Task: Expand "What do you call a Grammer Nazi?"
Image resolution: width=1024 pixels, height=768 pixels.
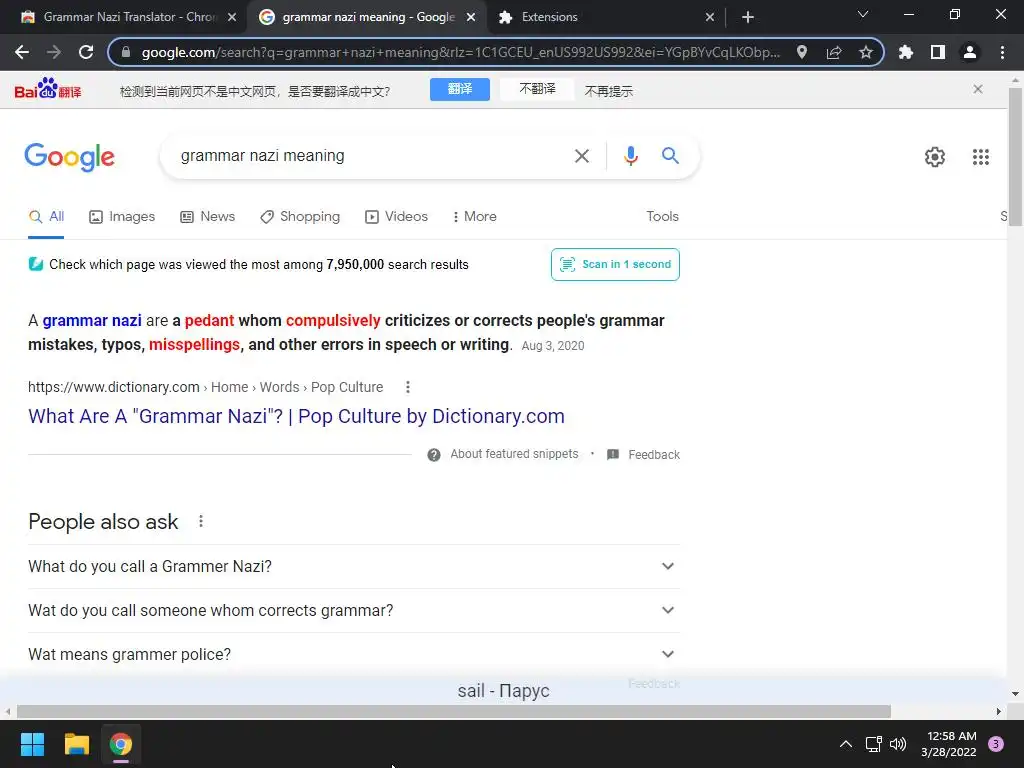Action: tap(354, 566)
